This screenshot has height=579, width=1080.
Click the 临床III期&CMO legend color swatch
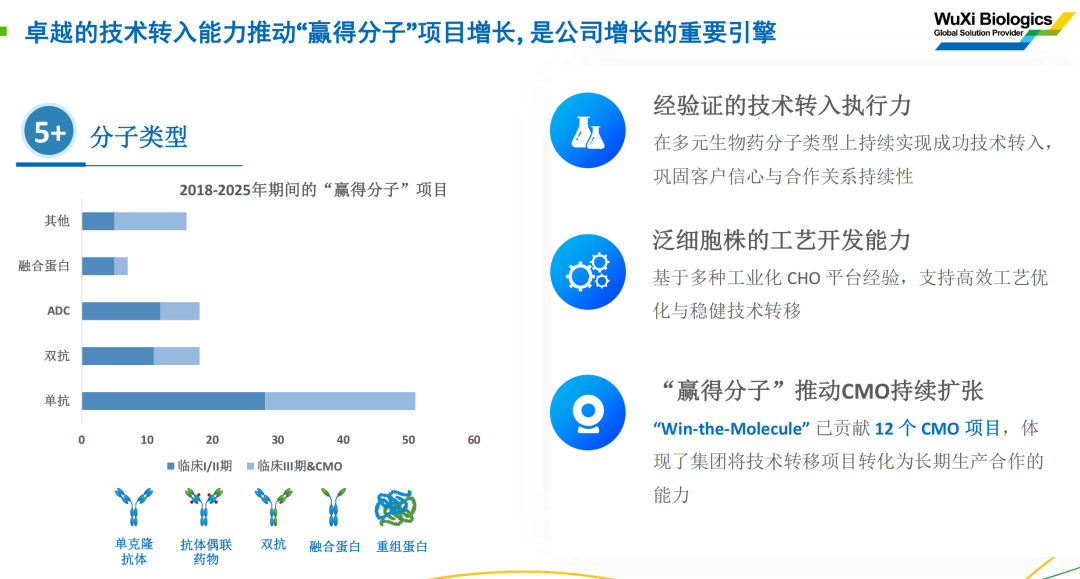click(250, 466)
